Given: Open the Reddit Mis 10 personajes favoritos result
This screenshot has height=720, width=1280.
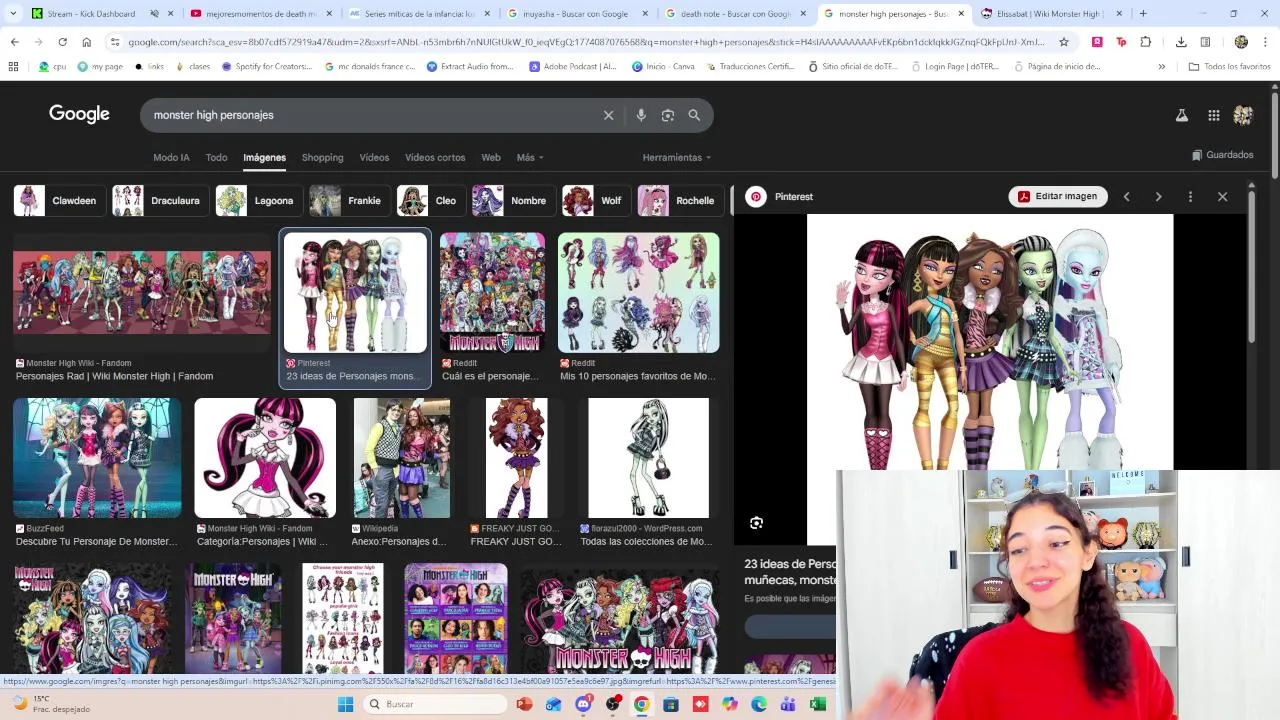Looking at the screenshot, I should tap(638, 293).
